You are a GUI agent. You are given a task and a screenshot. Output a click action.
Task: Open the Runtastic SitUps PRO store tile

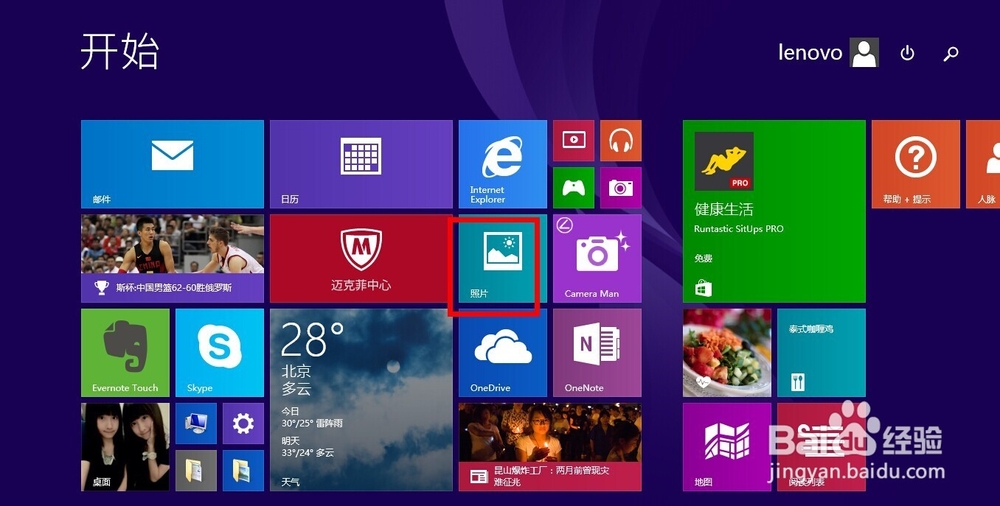click(774, 211)
